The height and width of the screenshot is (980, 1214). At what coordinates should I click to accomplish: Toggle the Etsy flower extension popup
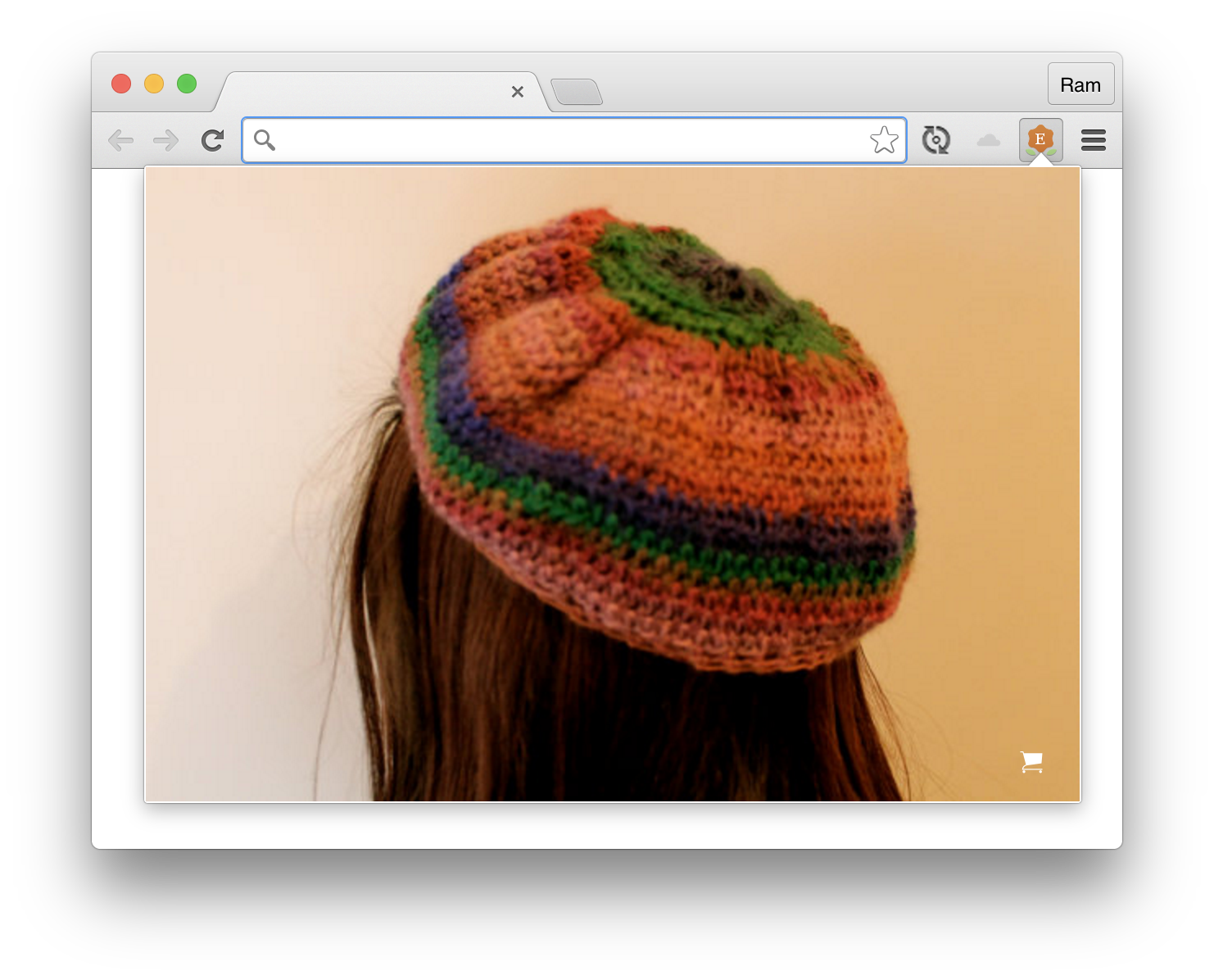[1040, 140]
